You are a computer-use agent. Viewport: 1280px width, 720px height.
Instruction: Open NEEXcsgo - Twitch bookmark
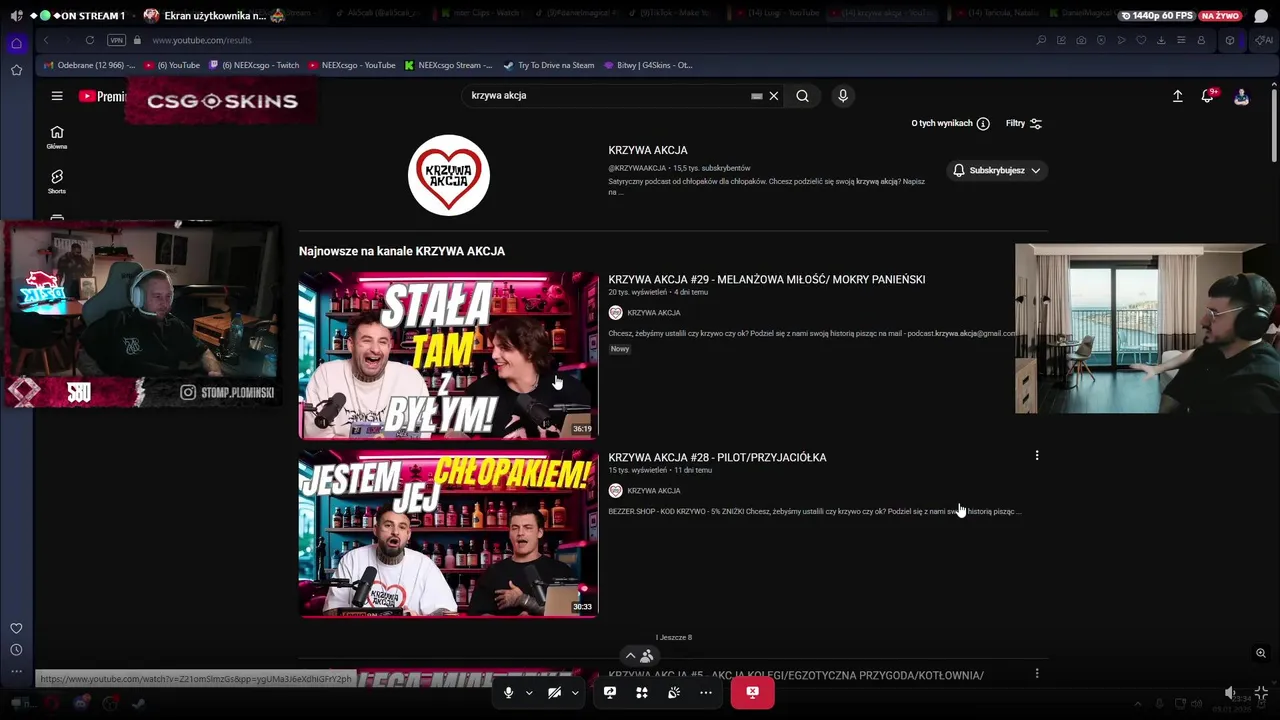(x=254, y=65)
